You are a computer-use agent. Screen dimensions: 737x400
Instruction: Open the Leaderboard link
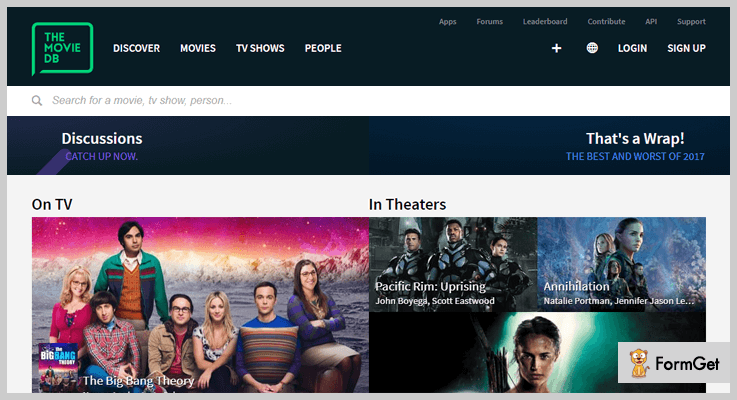tap(545, 22)
